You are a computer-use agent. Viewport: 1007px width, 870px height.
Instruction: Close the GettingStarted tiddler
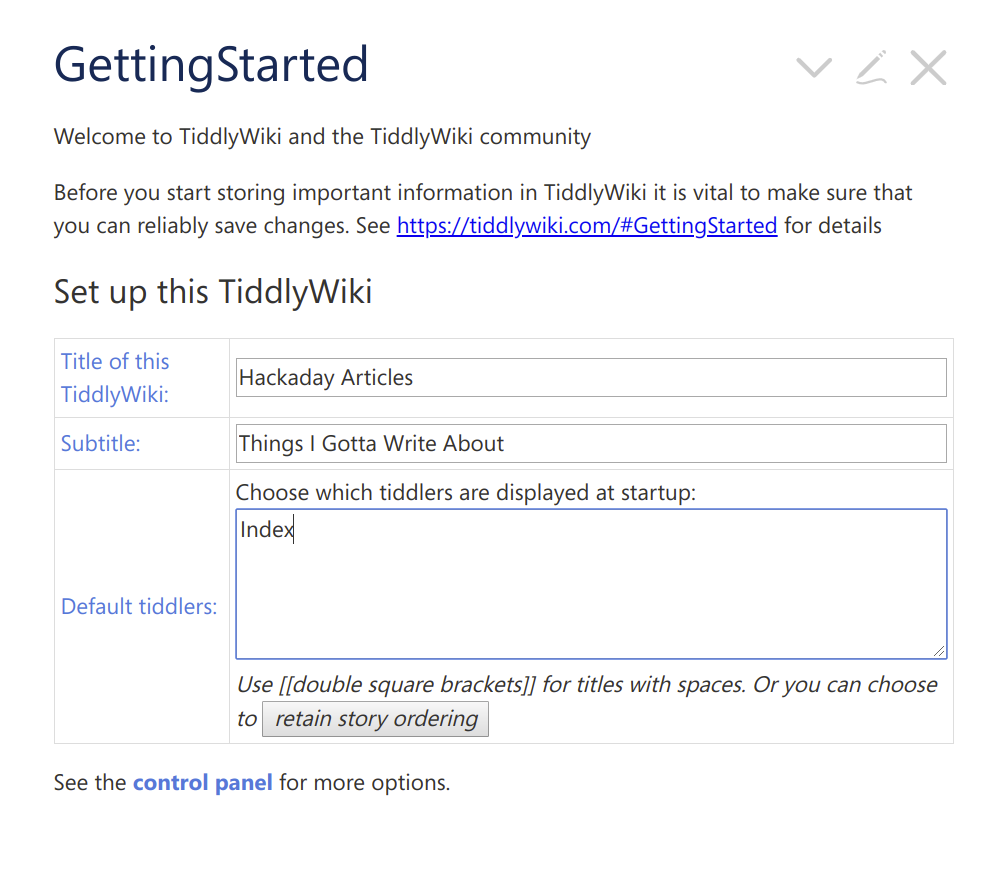[928, 68]
